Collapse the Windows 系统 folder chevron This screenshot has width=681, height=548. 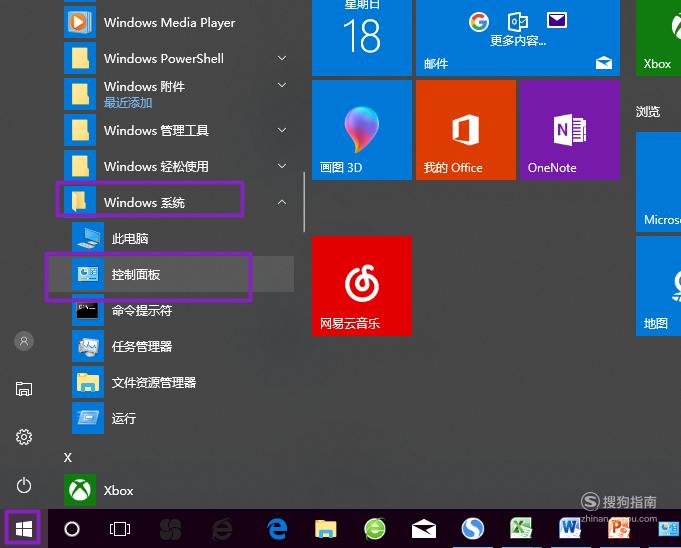(x=282, y=202)
